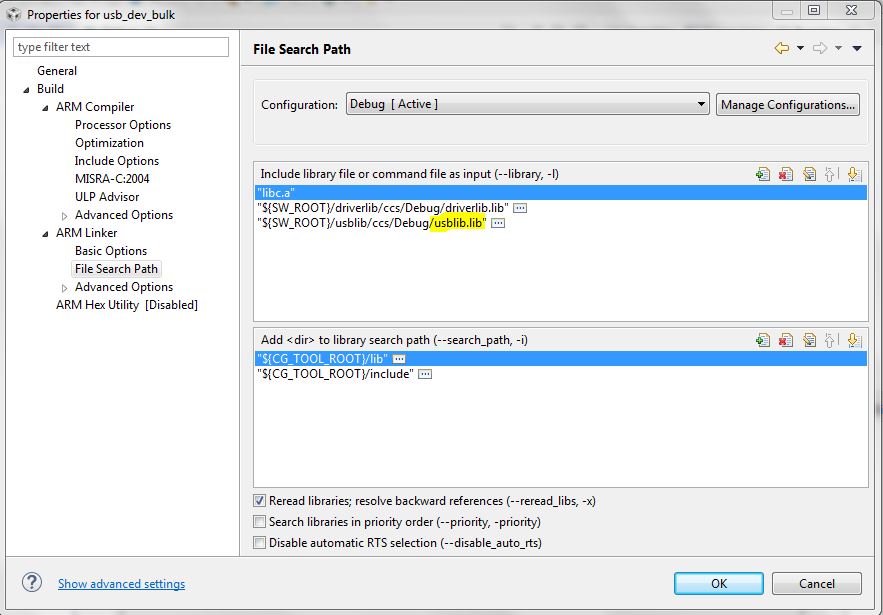This screenshot has width=883, height=615.
Task: Click the Properties window title bar icon
Action: coord(14,15)
